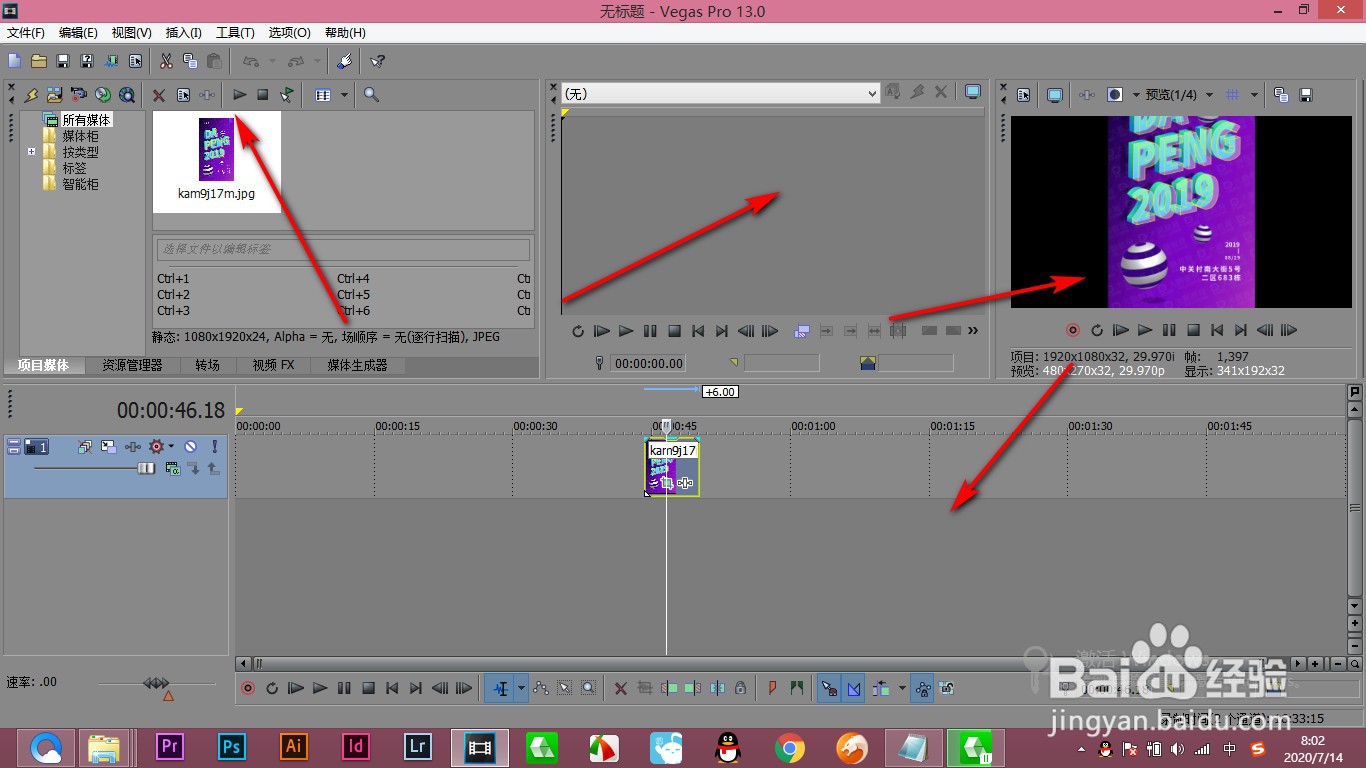Mute video track 1
The image size is (1366, 768).
pyautogui.click(x=190, y=447)
